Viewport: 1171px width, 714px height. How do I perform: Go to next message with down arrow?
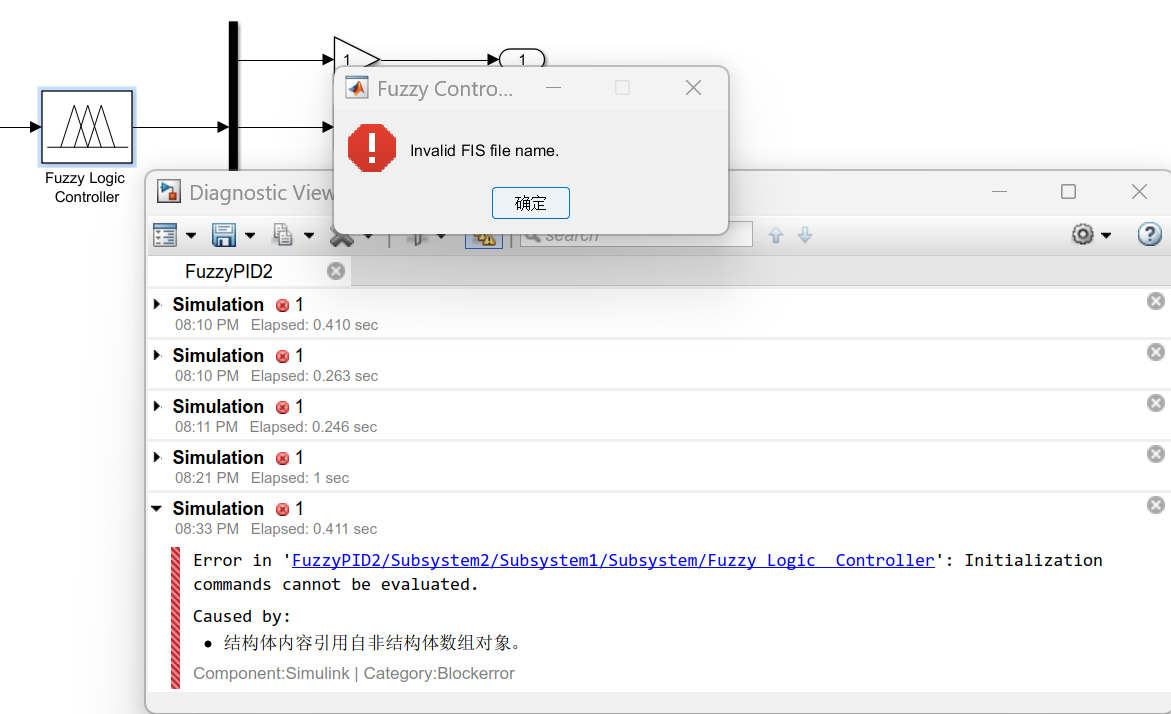click(x=805, y=235)
